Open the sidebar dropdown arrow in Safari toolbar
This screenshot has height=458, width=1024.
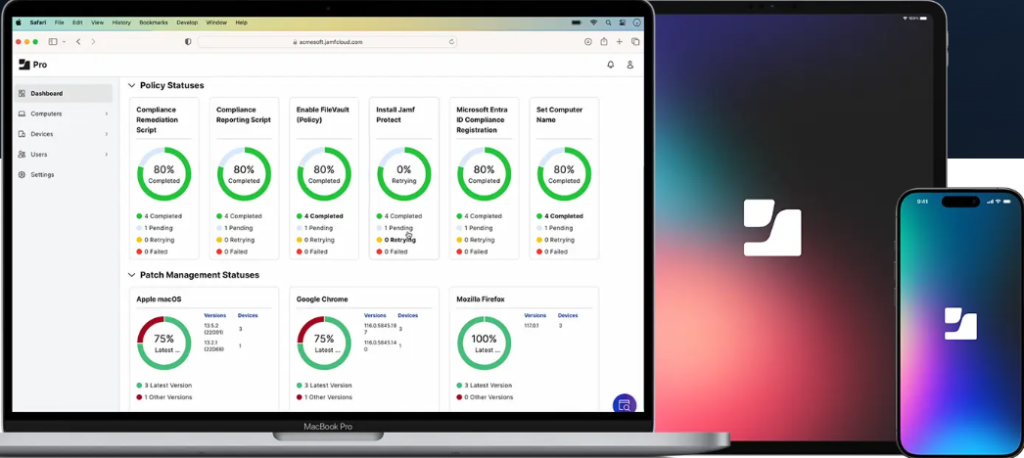pyautogui.click(x=64, y=42)
